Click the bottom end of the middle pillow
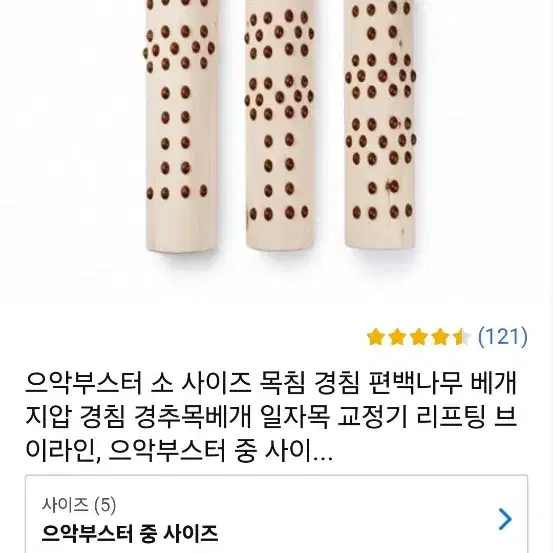Screen dimensions: 553x553 pyautogui.click(x=280, y=236)
